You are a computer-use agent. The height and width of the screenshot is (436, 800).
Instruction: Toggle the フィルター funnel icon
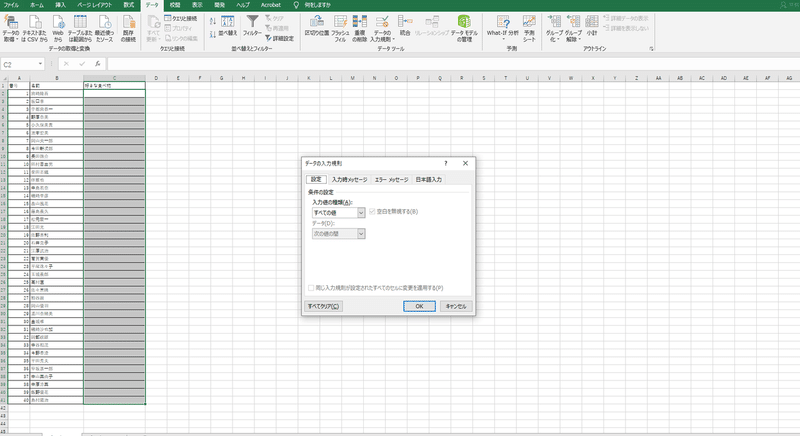pyautogui.click(x=252, y=25)
